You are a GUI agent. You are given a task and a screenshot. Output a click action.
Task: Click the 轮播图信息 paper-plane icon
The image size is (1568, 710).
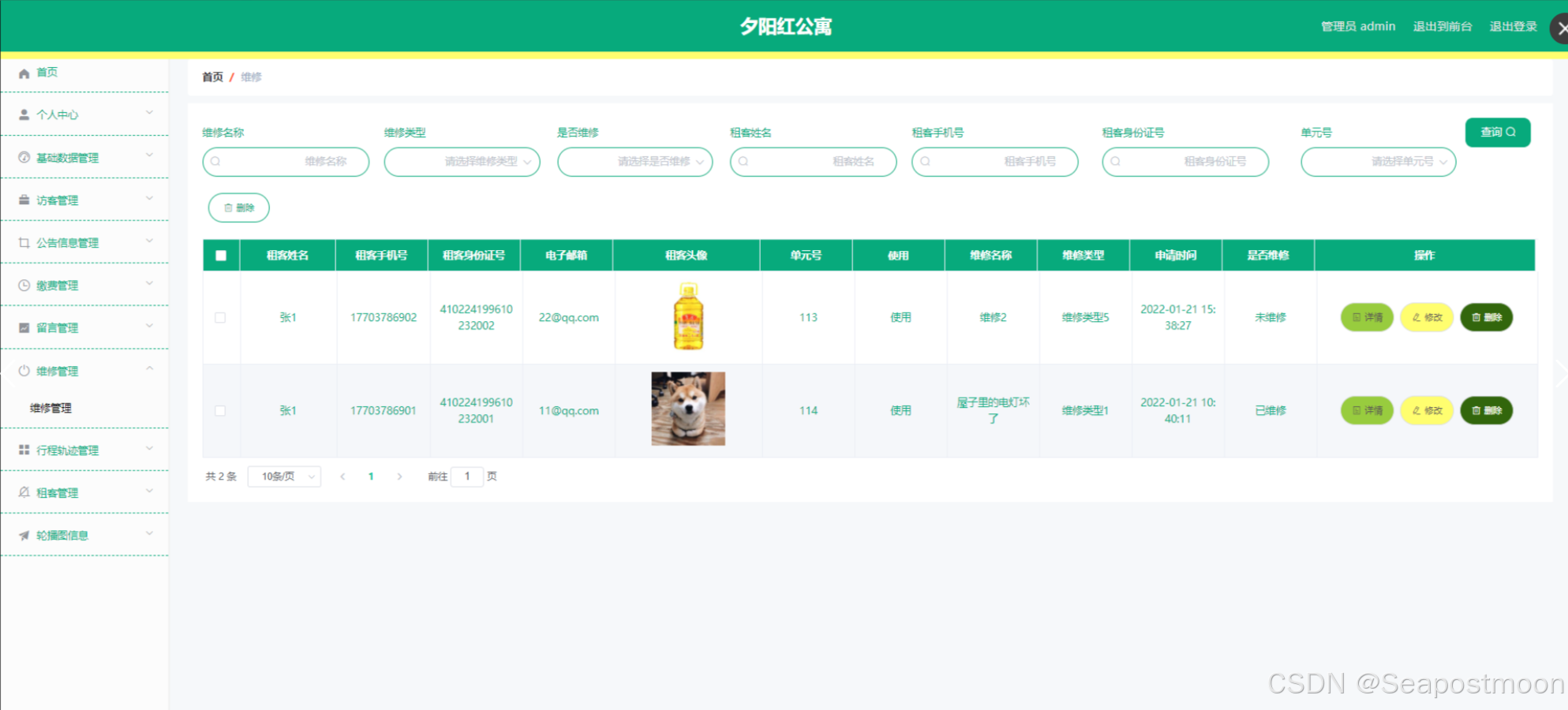coord(24,535)
